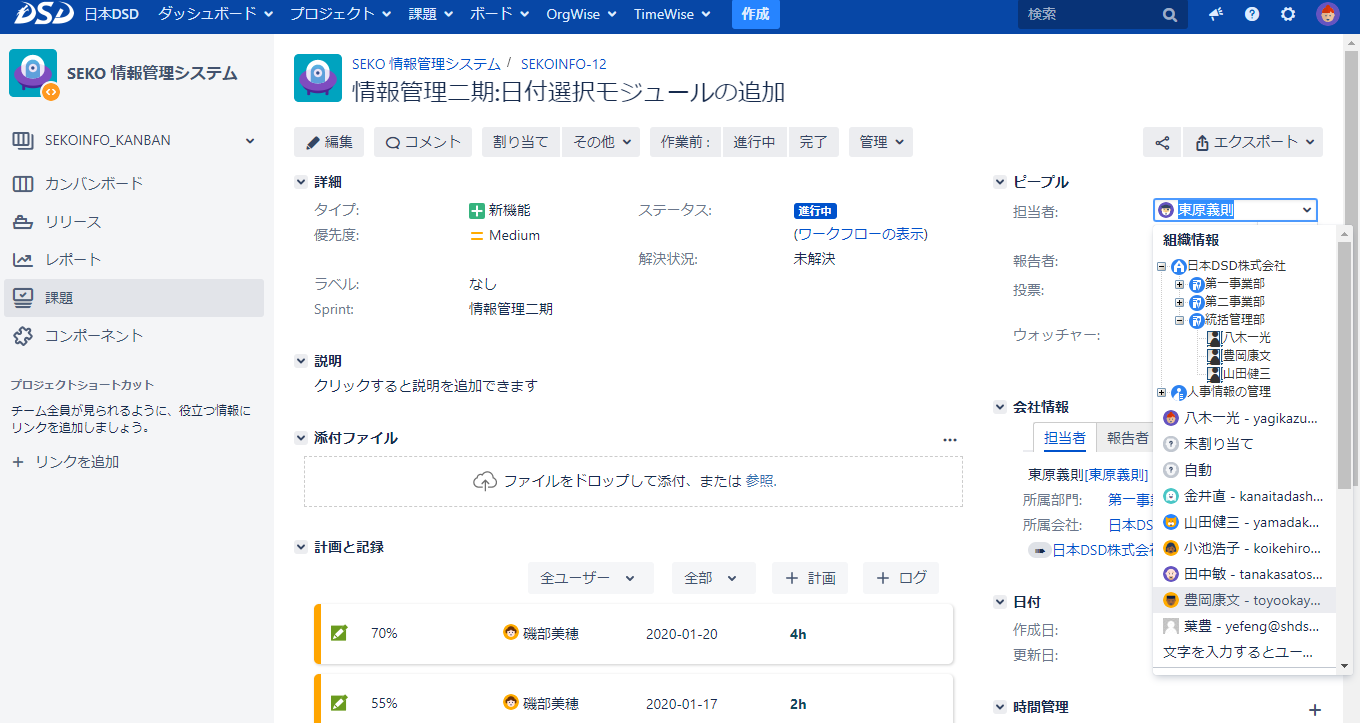Choose 自動 from assignee list

pos(1245,470)
